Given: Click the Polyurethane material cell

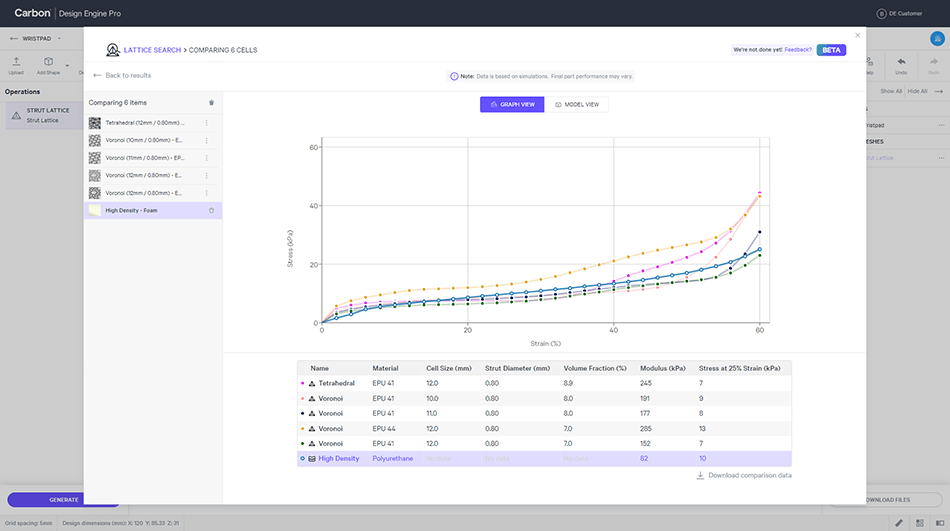Looking at the screenshot, I should [393, 459].
